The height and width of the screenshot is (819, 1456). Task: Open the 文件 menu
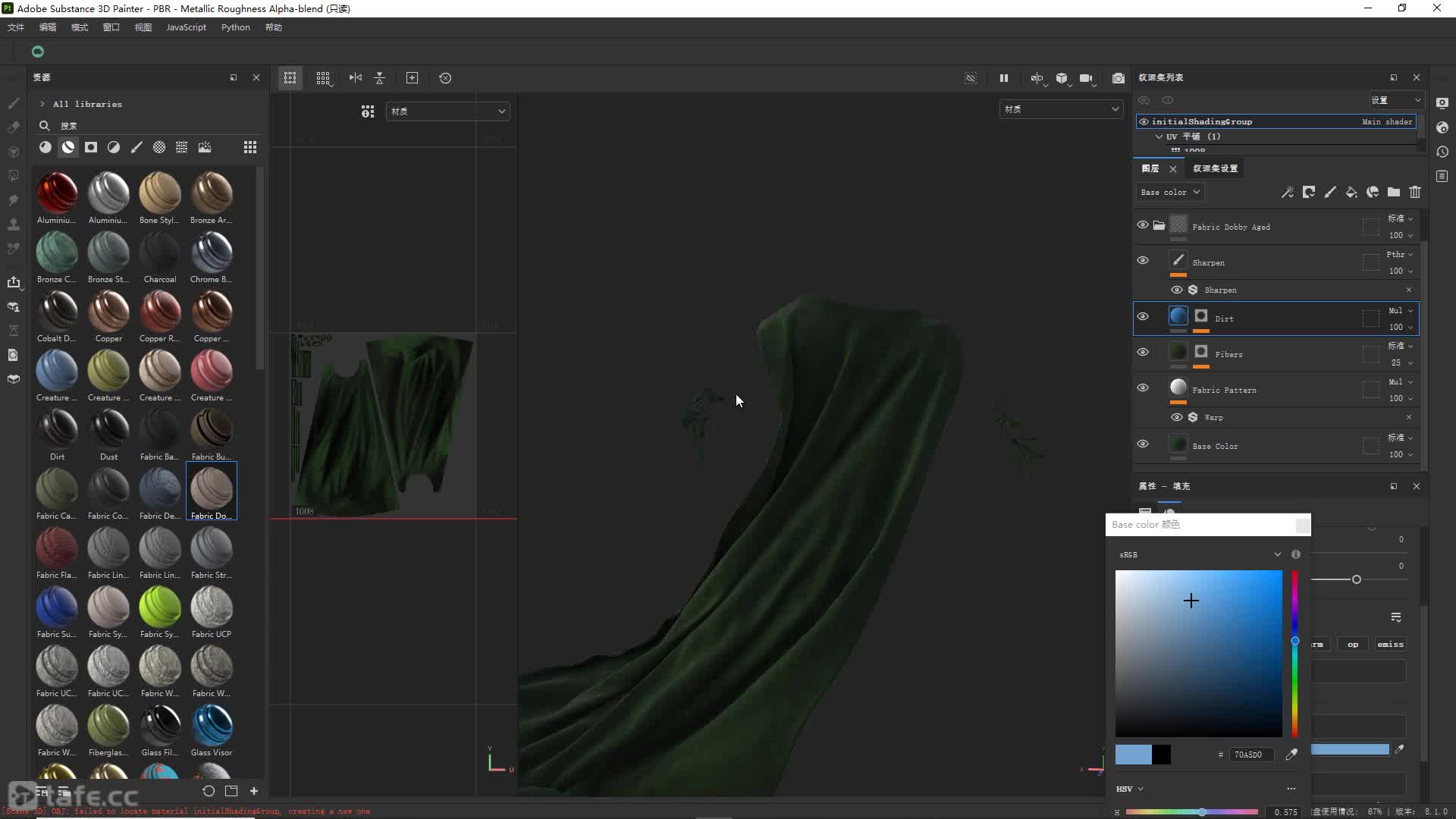[16, 27]
